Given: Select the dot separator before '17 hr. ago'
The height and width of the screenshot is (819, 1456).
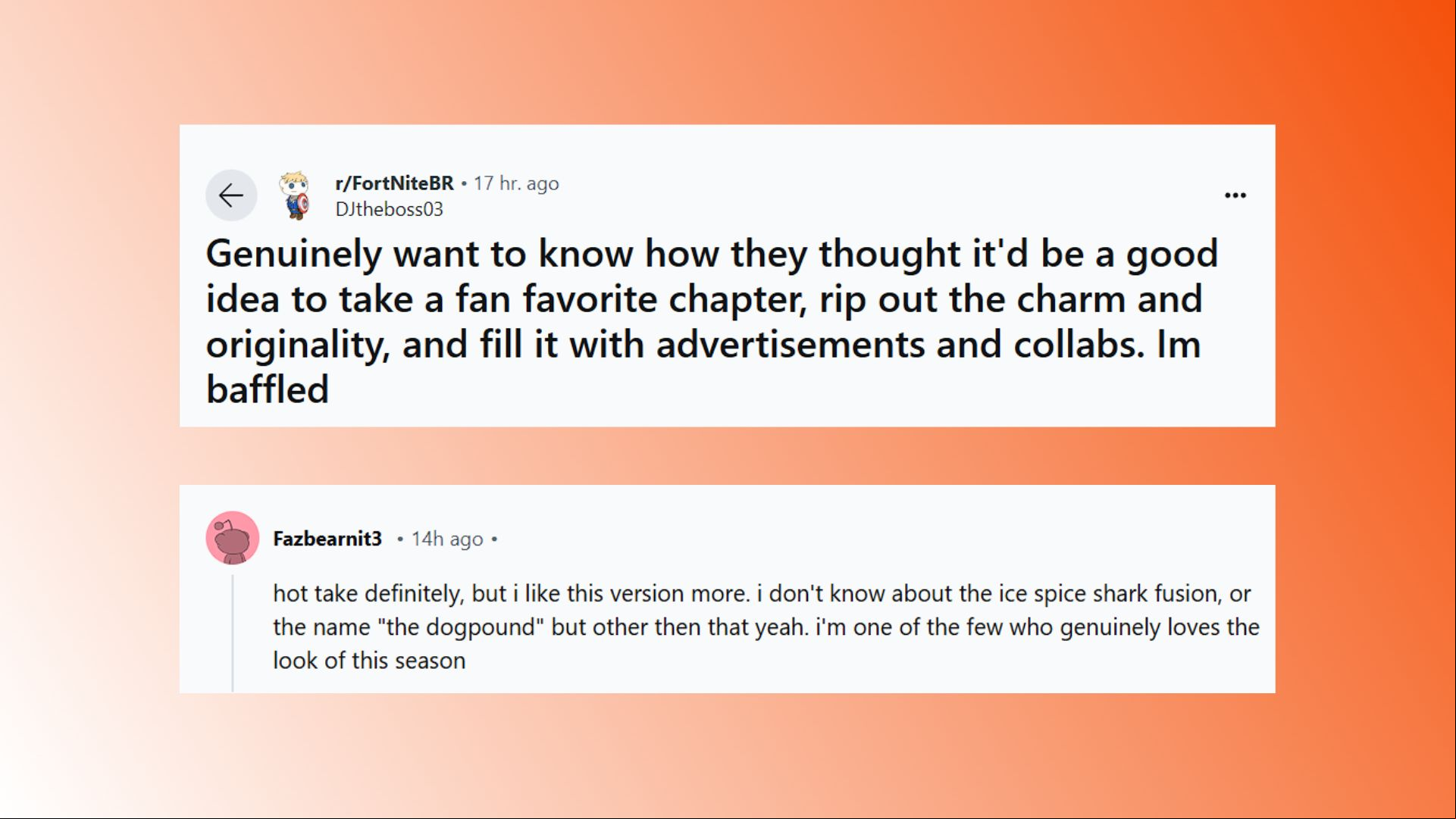Looking at the screenshot, I should (464, 183).
